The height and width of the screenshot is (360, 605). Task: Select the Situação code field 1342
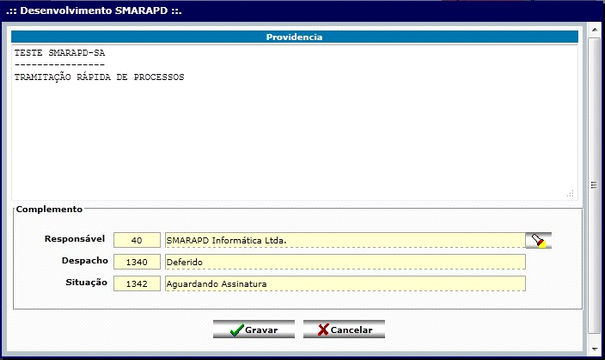click(x=137, y=284)
